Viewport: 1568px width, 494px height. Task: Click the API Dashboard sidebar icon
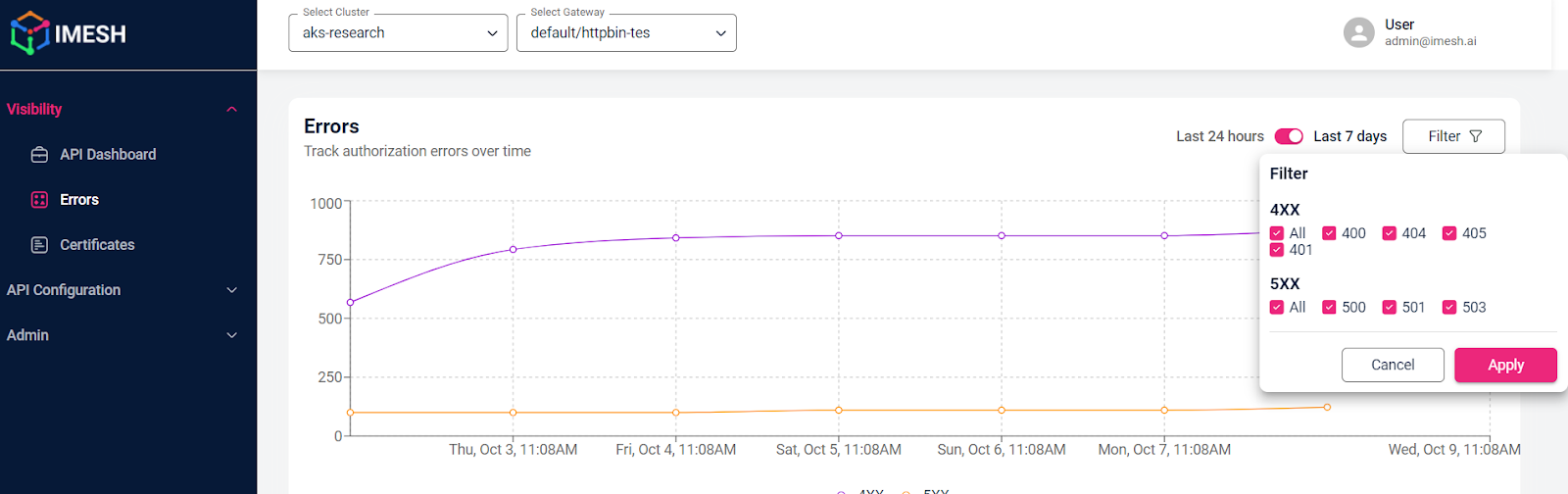coord(39,155)
